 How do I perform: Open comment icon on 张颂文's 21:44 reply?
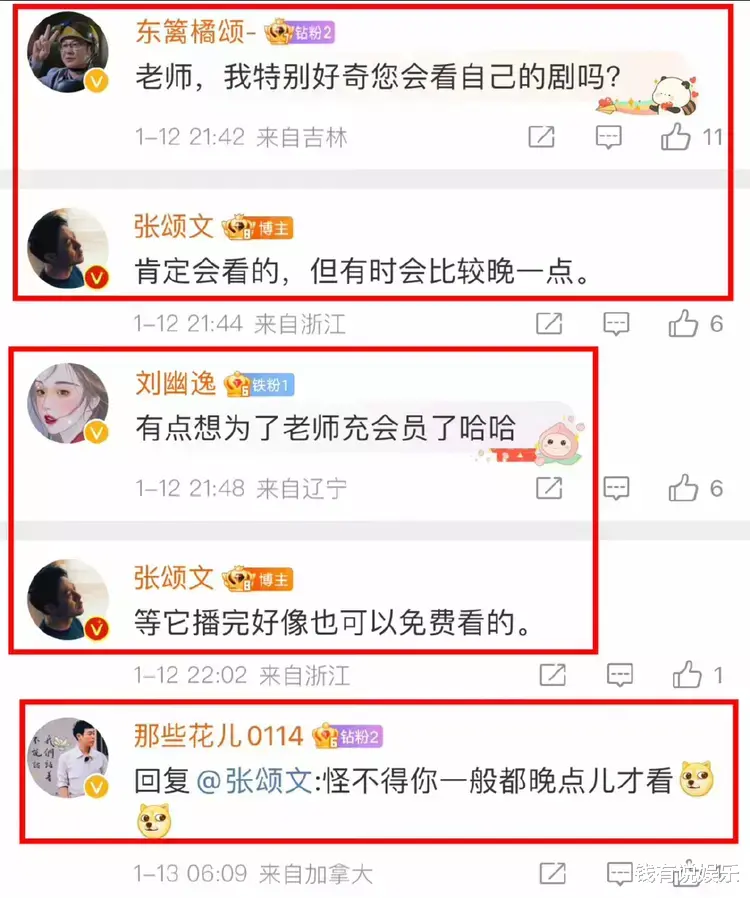(x=616, y=324)
